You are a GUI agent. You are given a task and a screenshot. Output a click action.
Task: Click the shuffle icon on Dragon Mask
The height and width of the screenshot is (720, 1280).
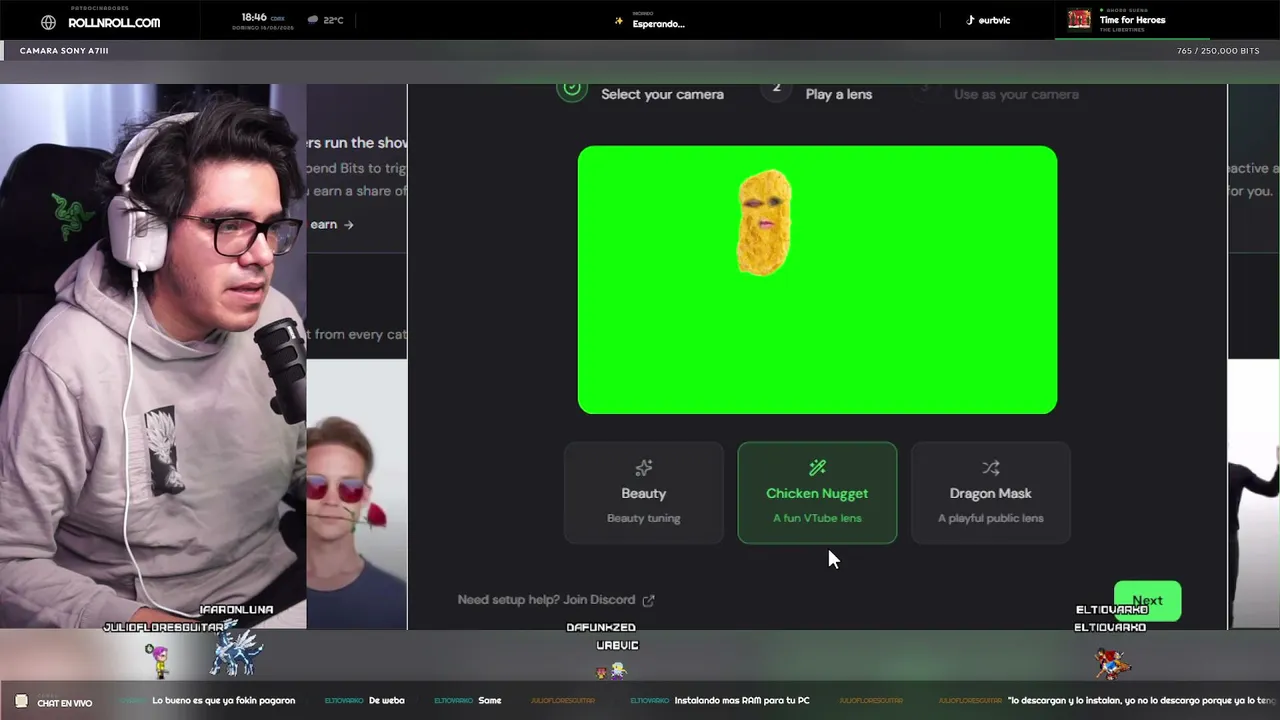pos(990,467)
